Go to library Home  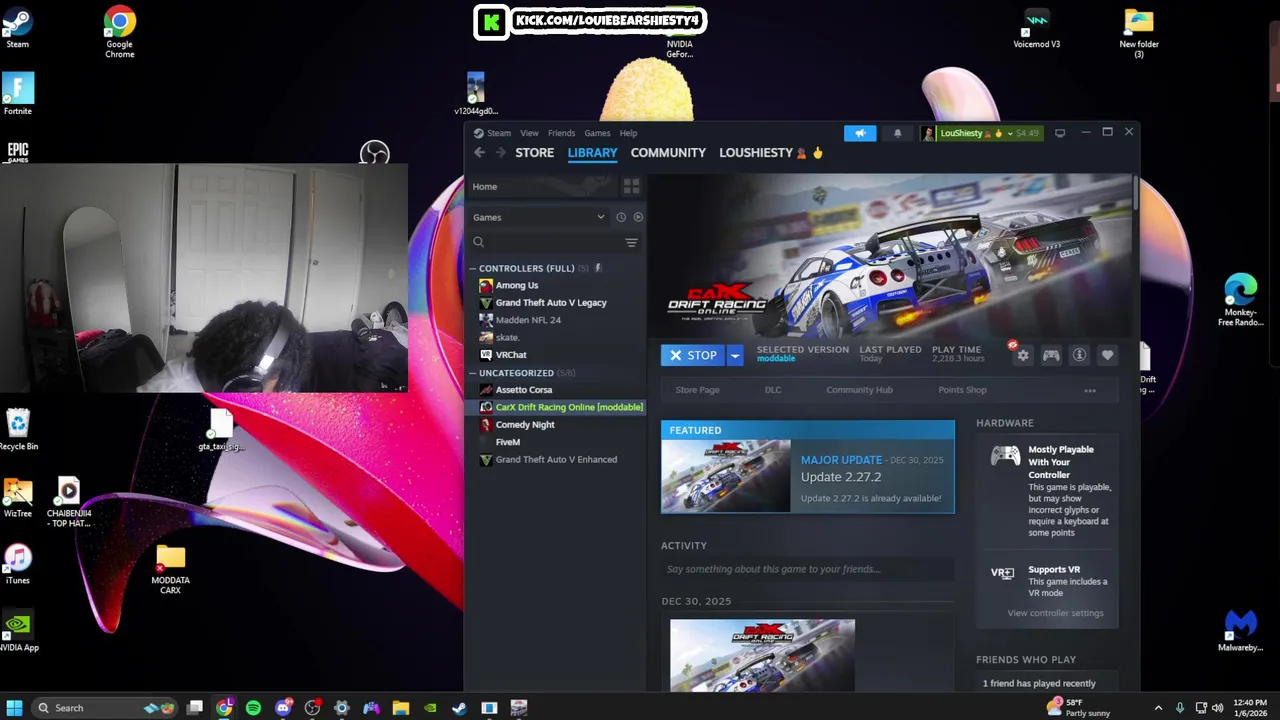click(x=485, y=187)
